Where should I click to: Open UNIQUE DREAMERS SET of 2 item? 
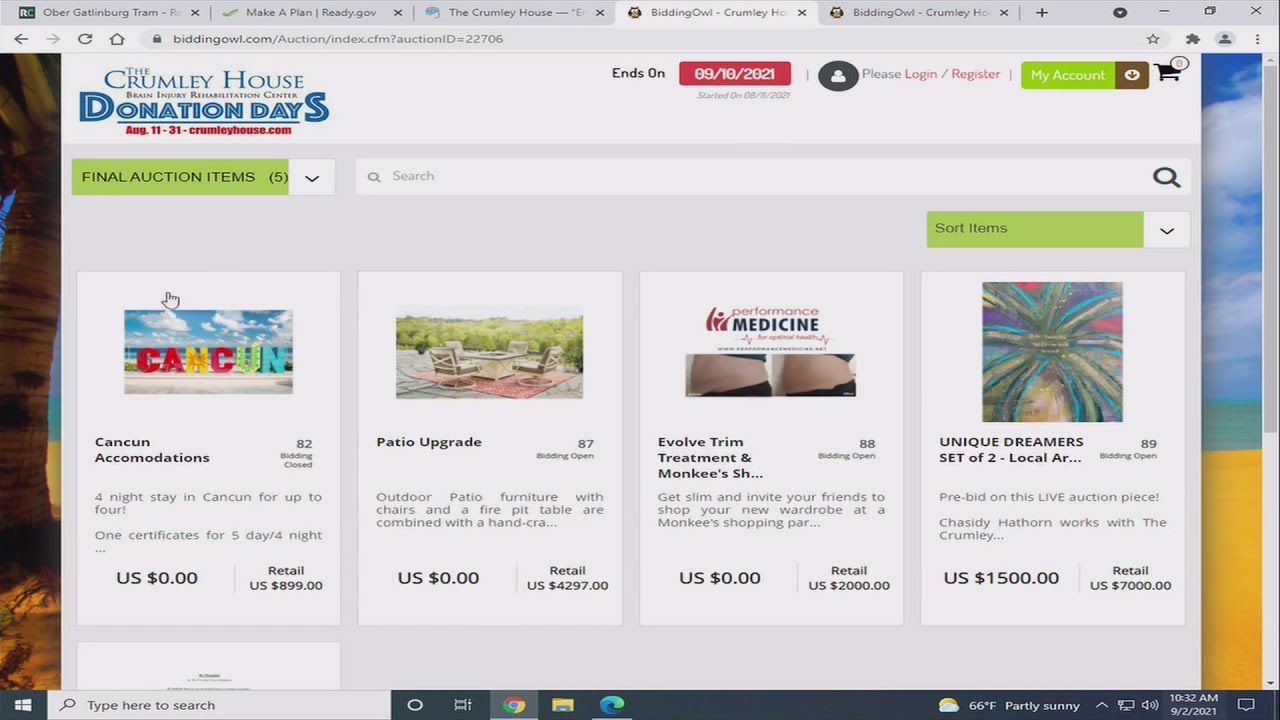coord(1011,450)
